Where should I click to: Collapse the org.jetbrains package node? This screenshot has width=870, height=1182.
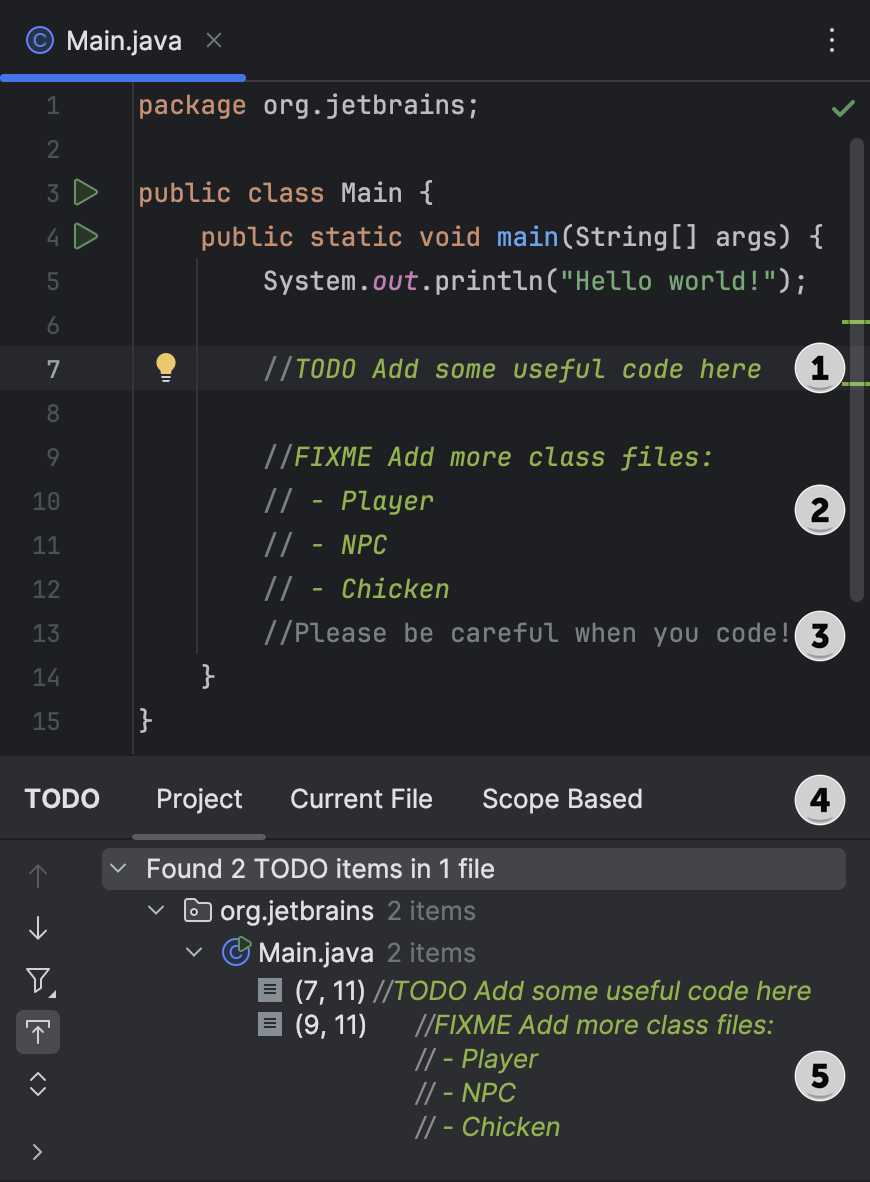pos(155,911)
